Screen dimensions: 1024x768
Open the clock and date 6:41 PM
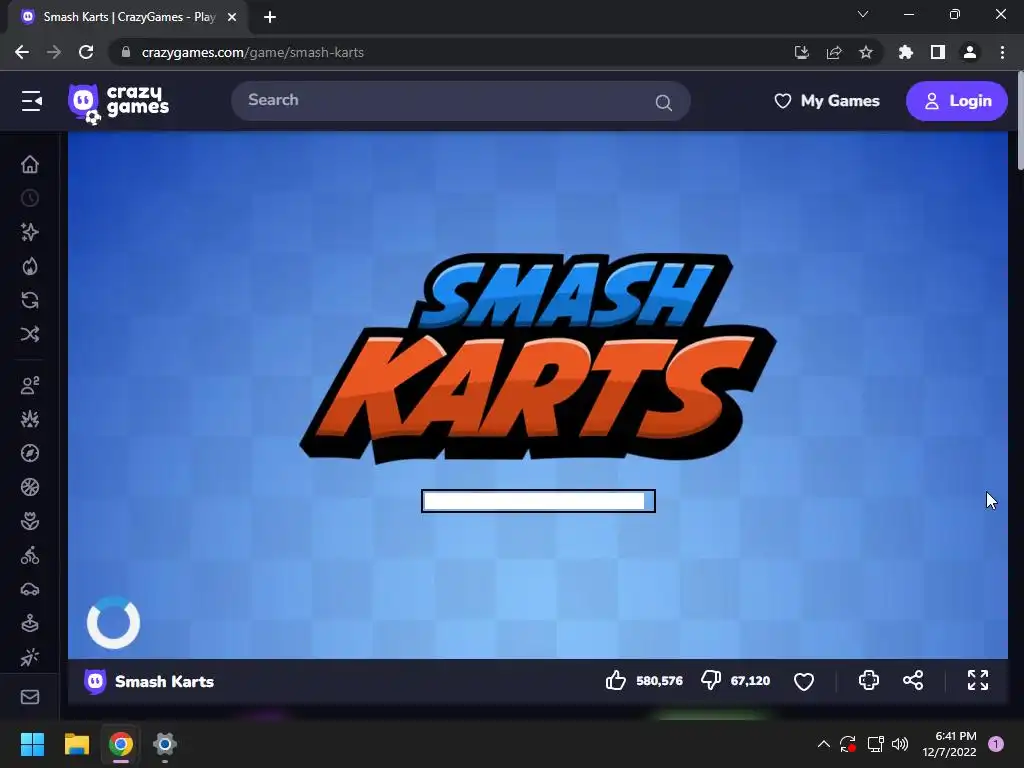click(949, 744)
